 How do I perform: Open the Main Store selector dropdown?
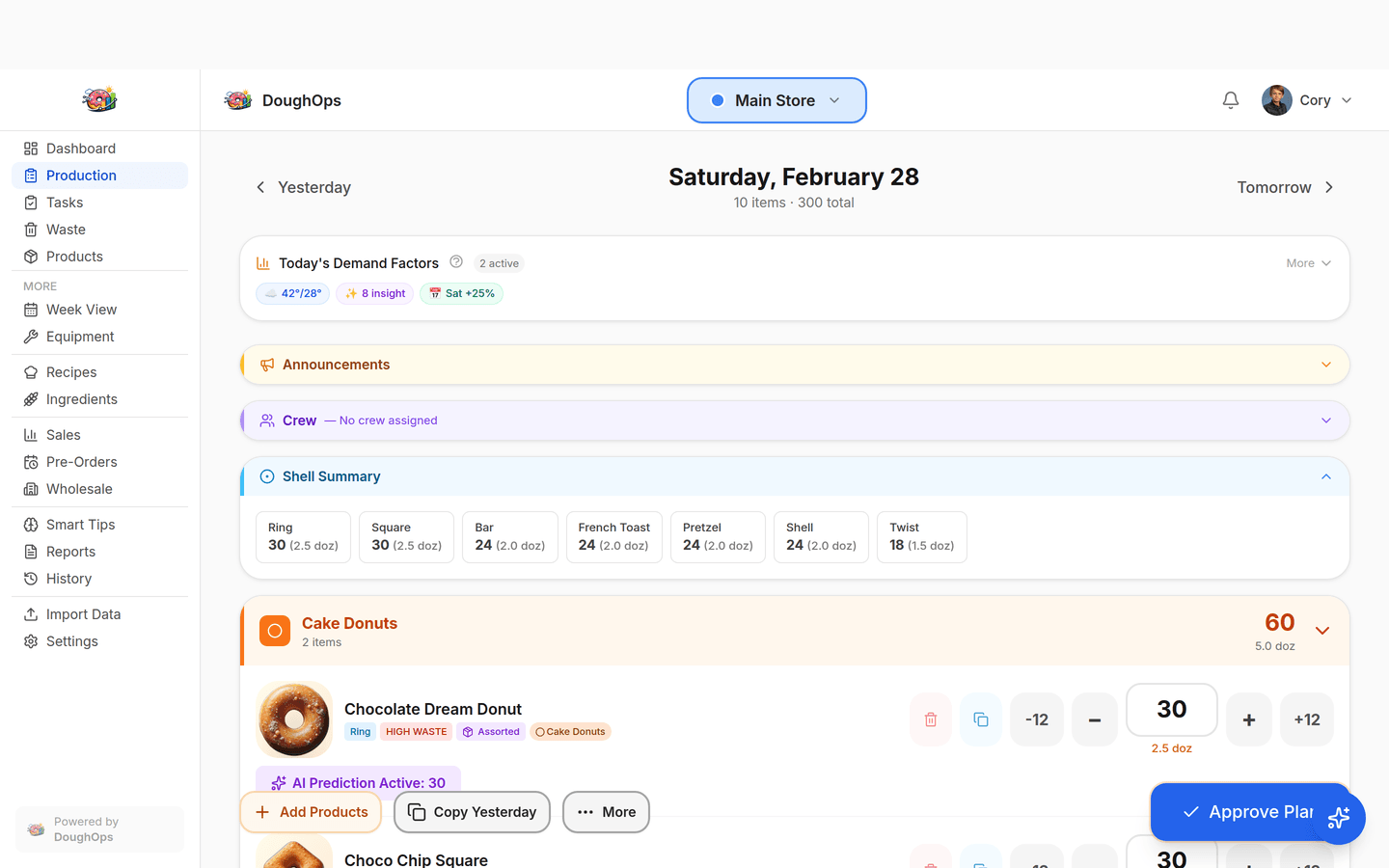(776, 99)
